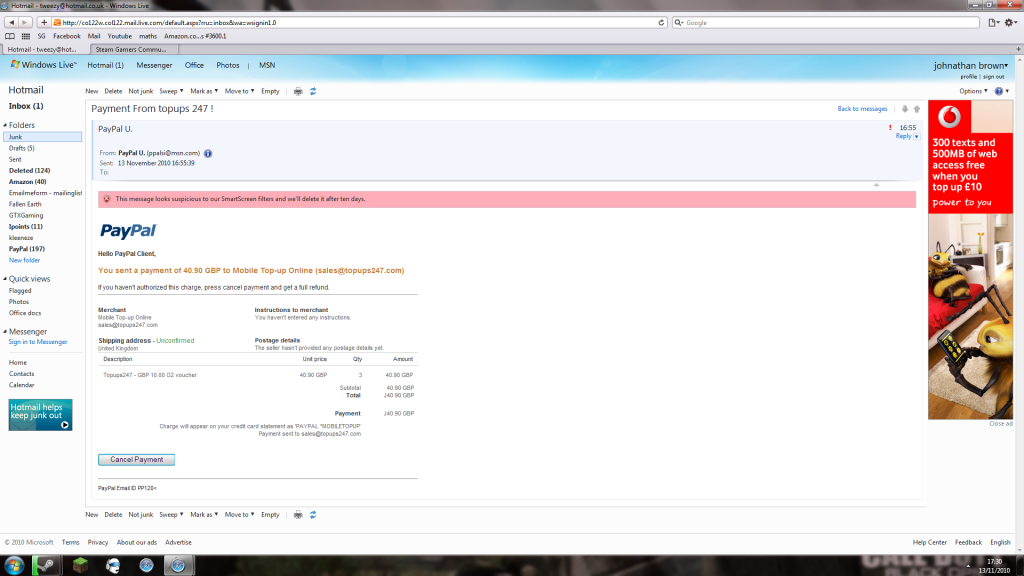Open a new browser tab
The image size is (1024, 576).
1018,49
